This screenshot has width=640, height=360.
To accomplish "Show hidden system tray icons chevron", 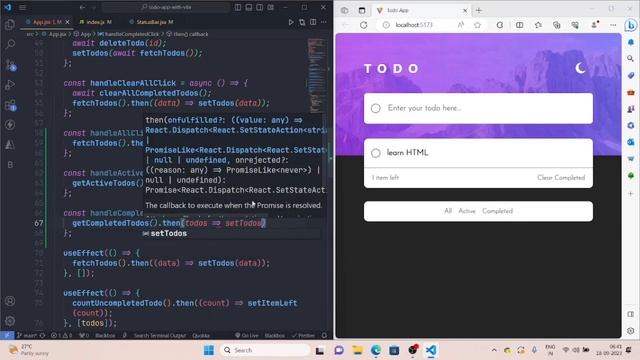I will (494, 350).
